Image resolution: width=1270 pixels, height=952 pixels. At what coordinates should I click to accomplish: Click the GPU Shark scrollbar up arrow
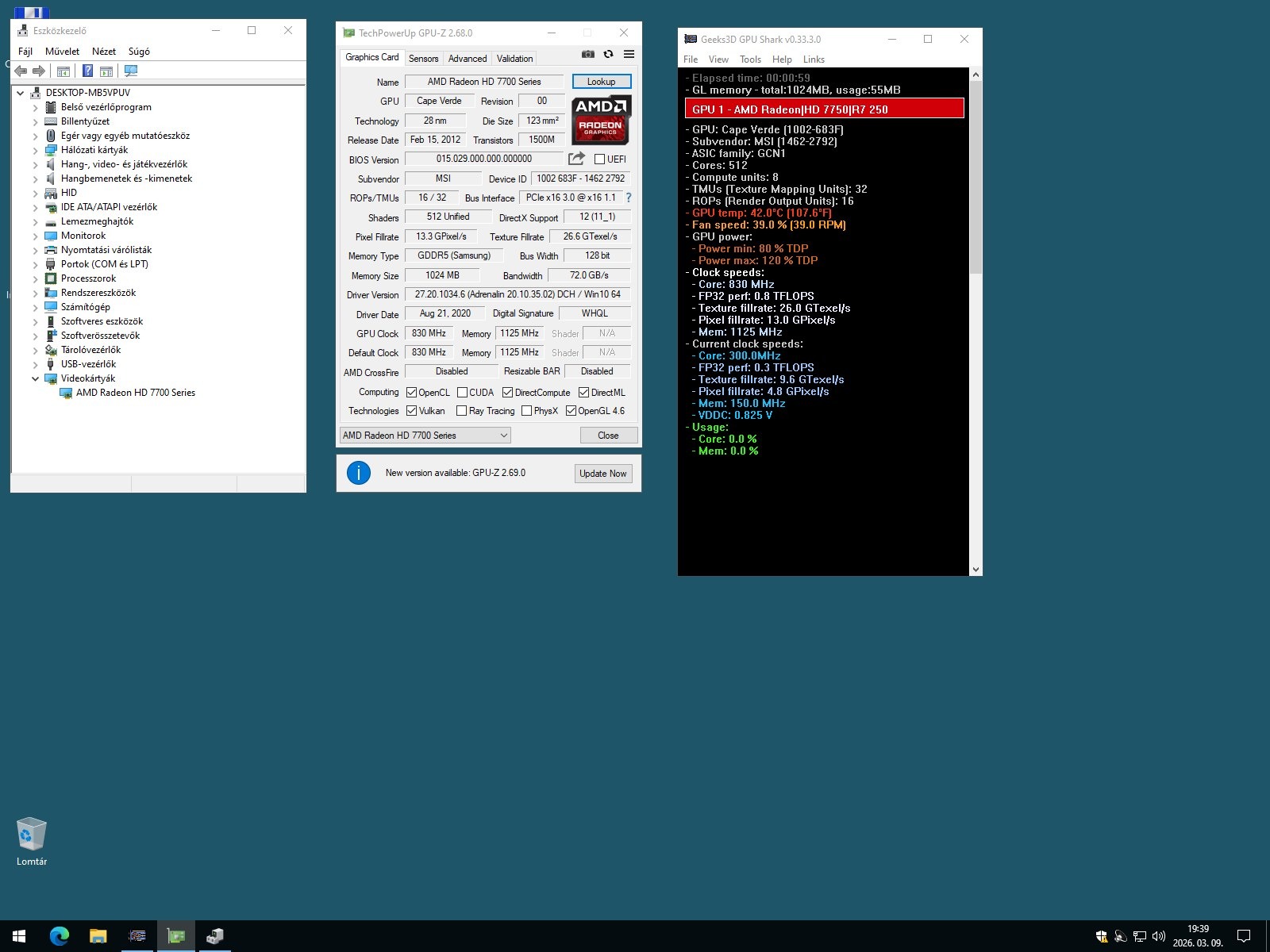976,75
